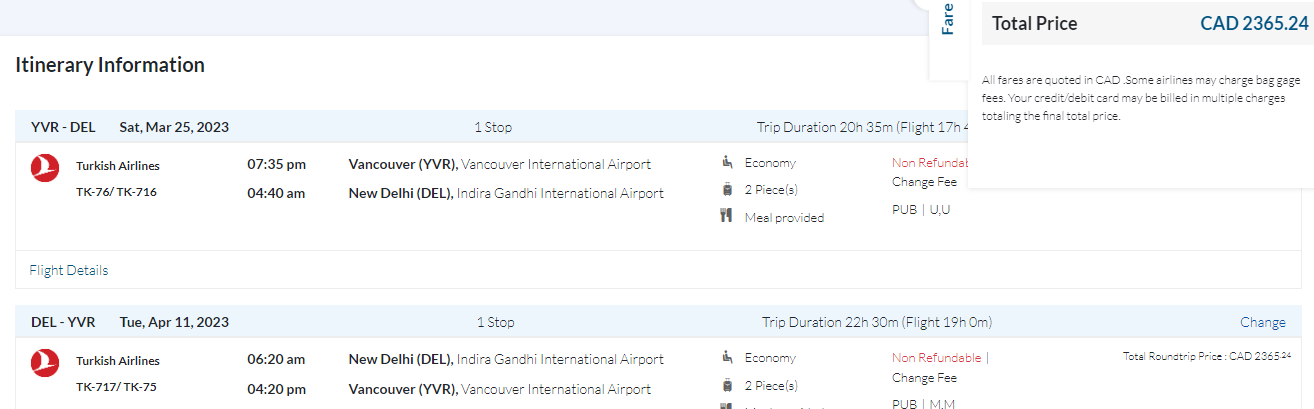Click the Economy seat icon for YVR-DEL flight
This screenshot has width=1314, height=409.
pos(727,163)
